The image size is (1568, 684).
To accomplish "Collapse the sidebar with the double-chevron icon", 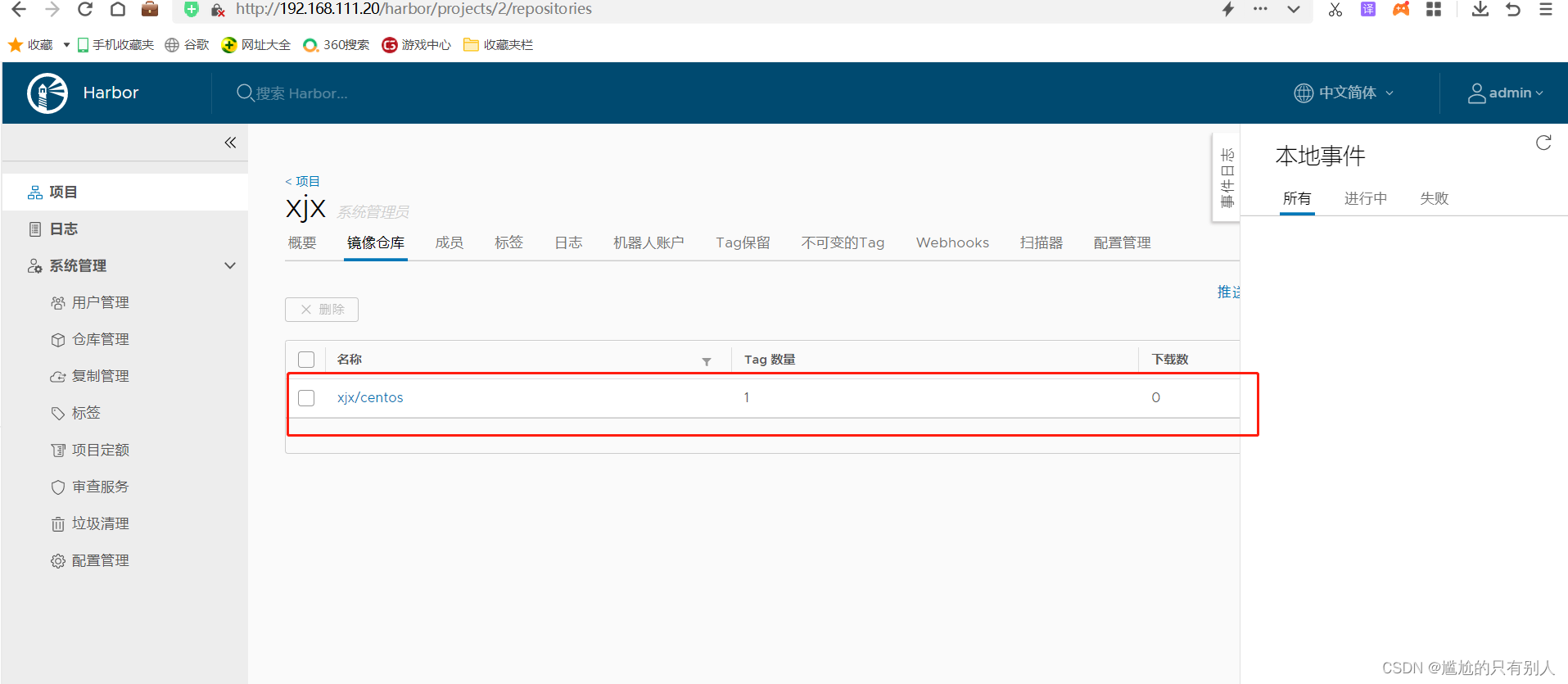I will point(230,143).
